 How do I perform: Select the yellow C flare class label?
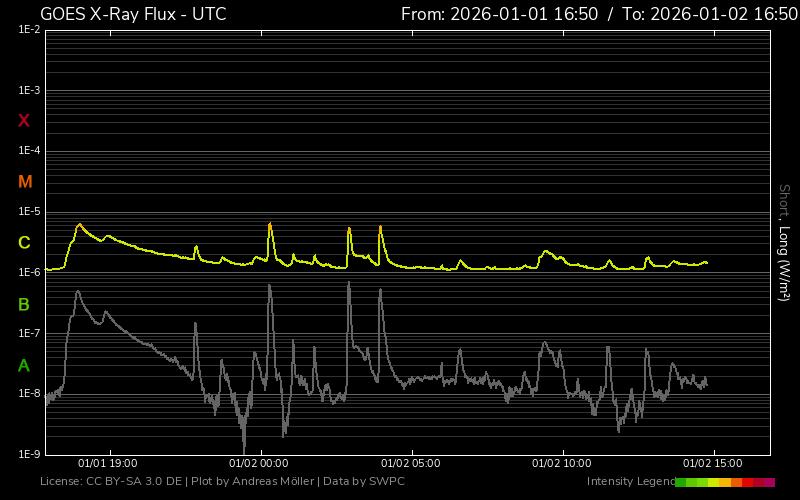24,243
